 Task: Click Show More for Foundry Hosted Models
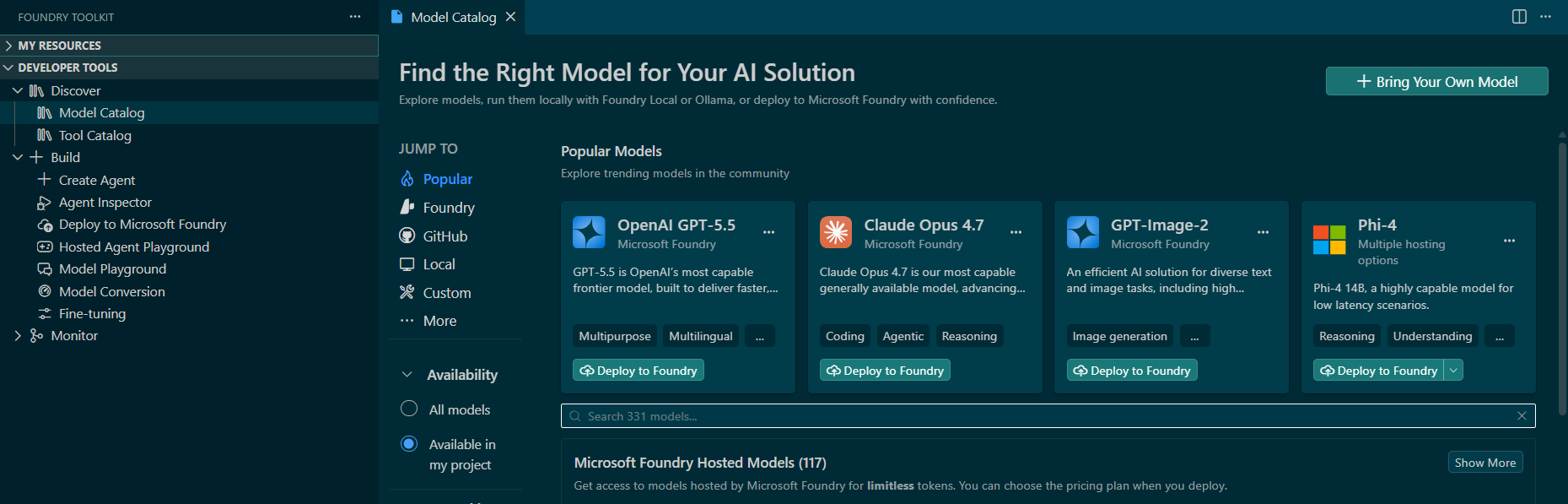pyautogui.click(x=1485, y=462)
